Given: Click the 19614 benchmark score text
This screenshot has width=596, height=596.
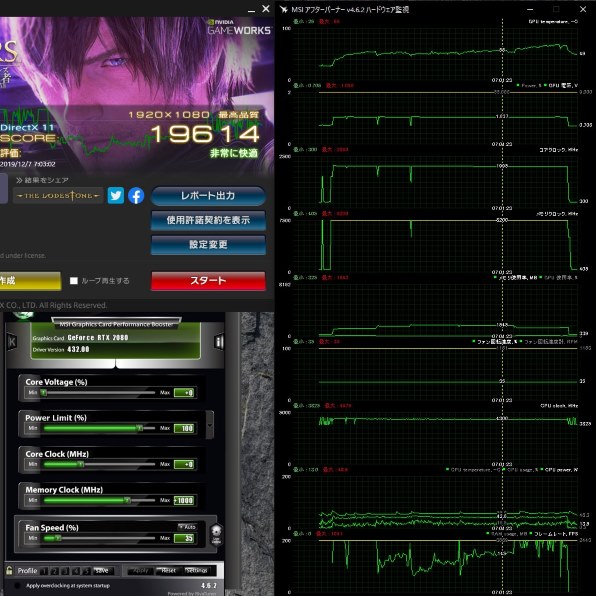Looking at the screenshot, I should [205, 134].
